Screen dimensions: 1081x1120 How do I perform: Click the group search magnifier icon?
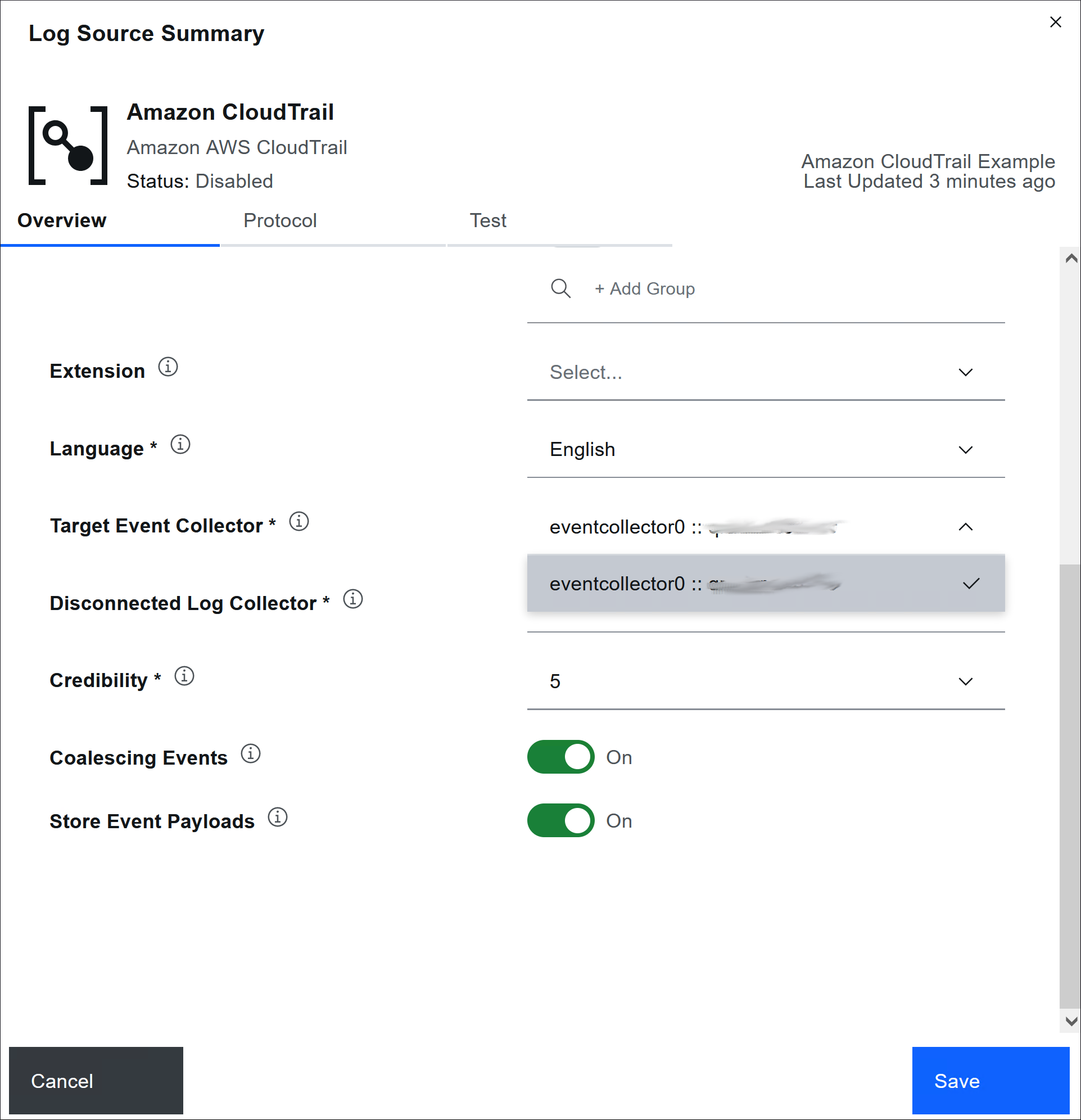(x=560, y=288)
